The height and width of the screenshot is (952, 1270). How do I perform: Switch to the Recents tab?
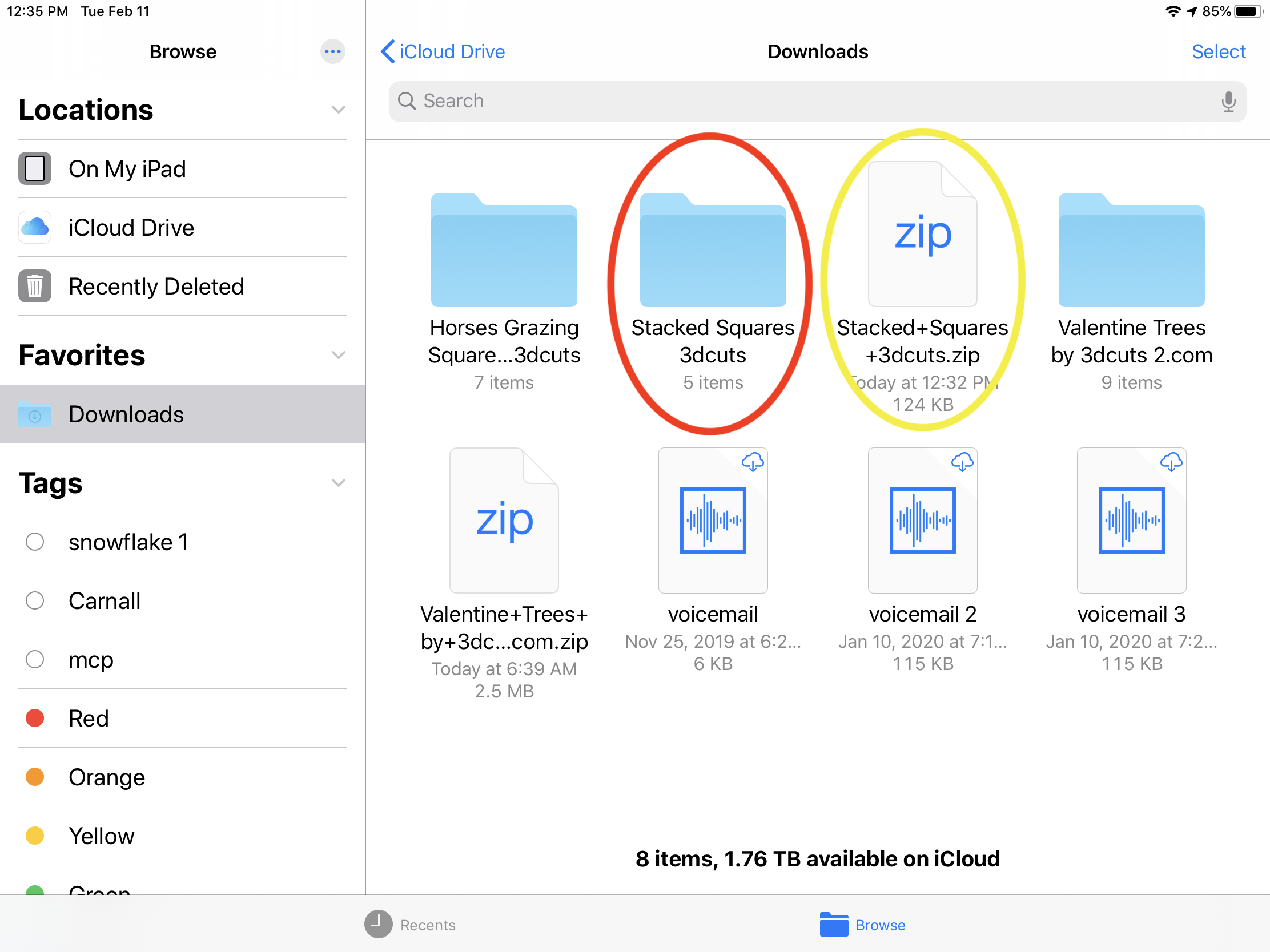point(411,925)
